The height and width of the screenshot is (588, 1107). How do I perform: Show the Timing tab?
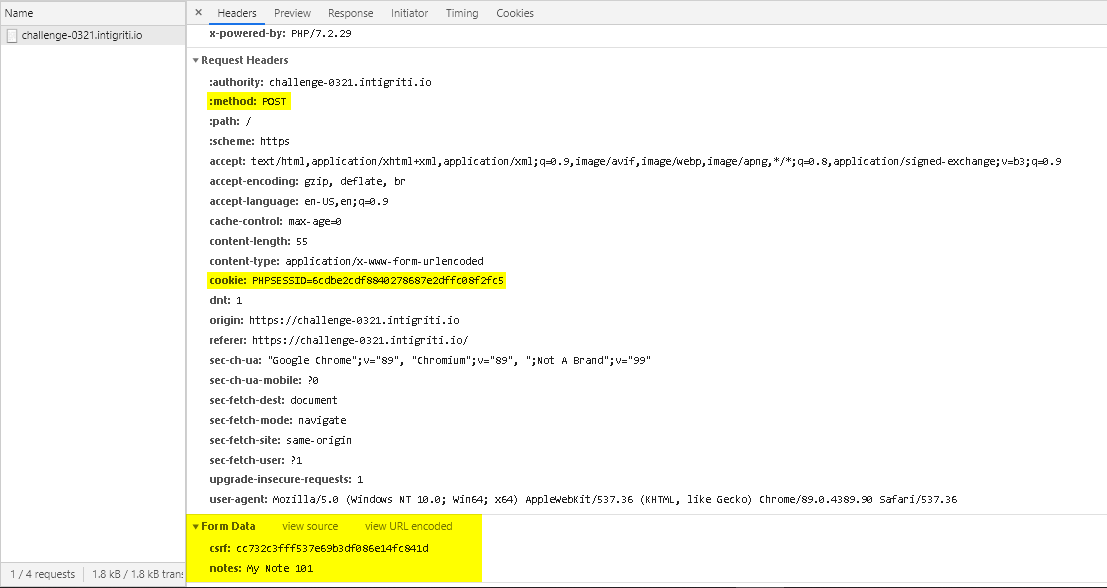click(461, 13)
